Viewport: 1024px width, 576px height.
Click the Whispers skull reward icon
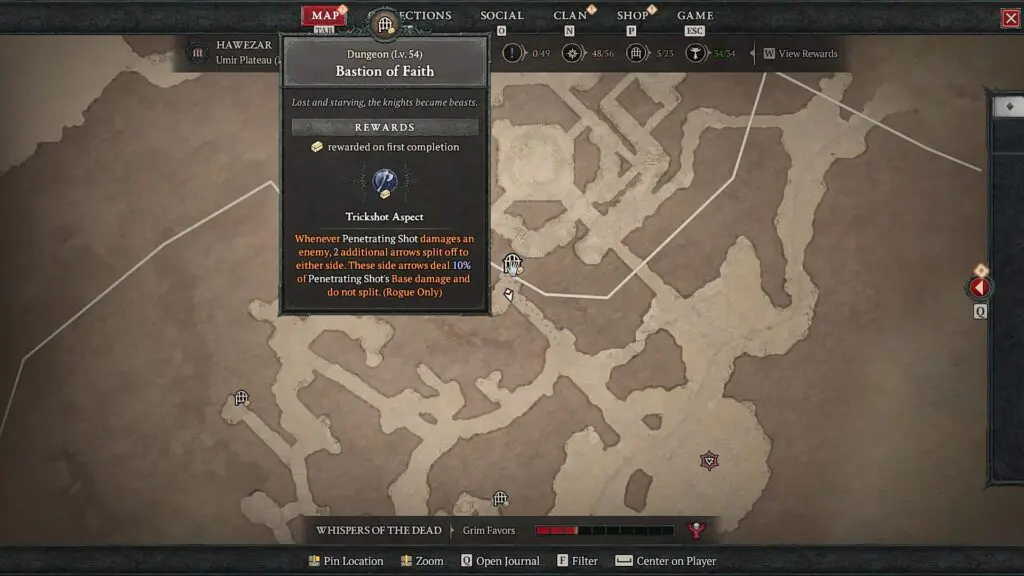pos(696,530)
